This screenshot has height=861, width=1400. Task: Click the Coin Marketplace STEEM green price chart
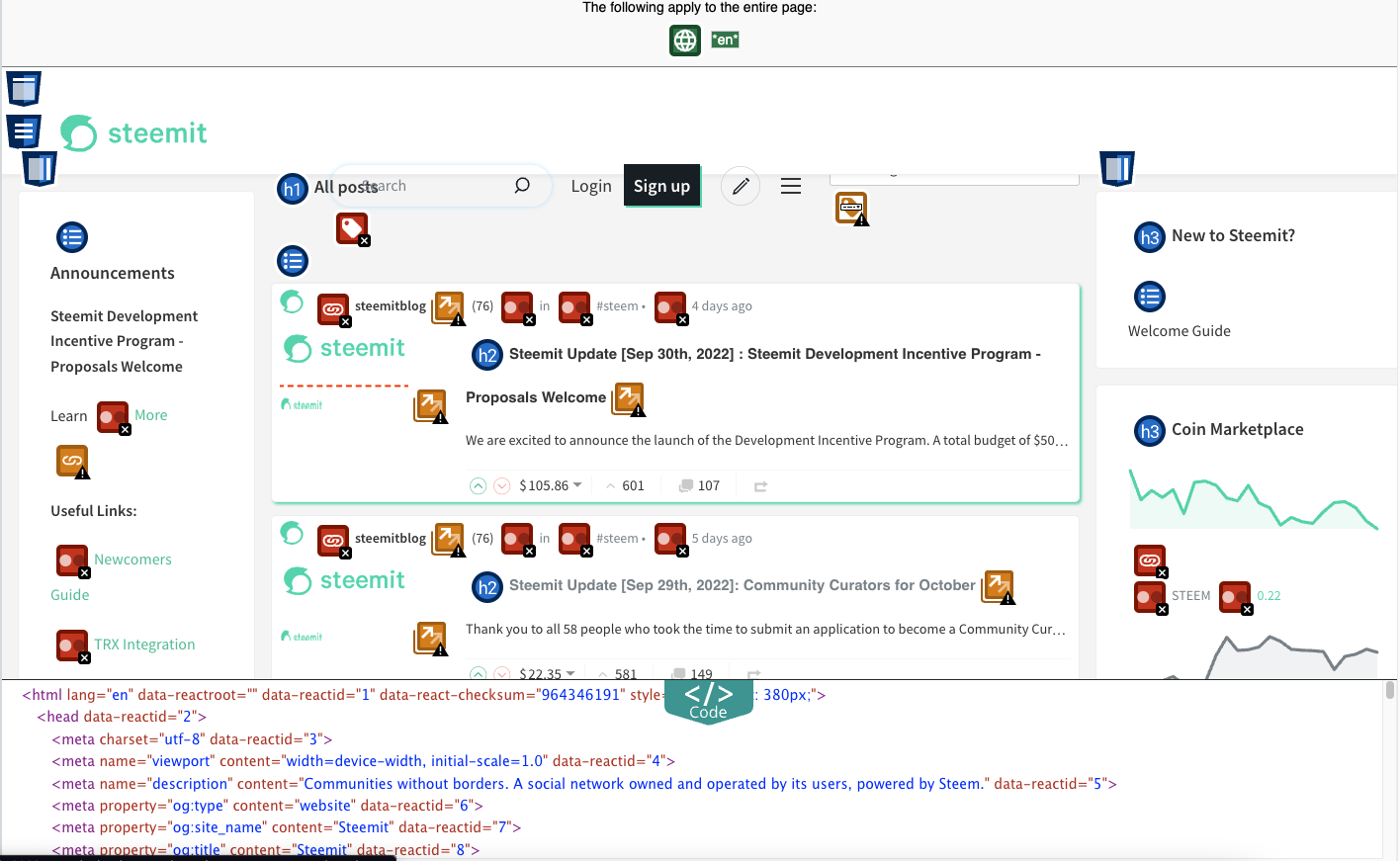pyautogui.click(x=1254, y=498)
